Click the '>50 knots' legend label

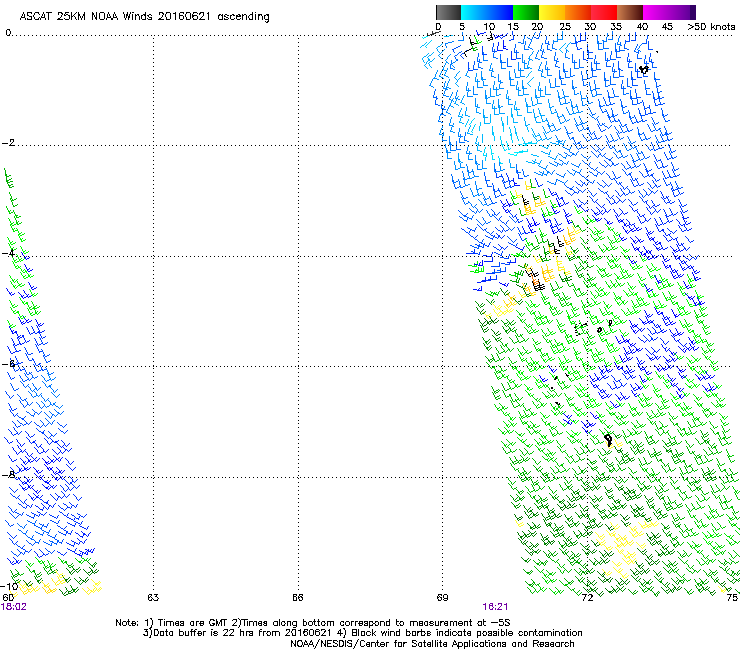[711, 27]
